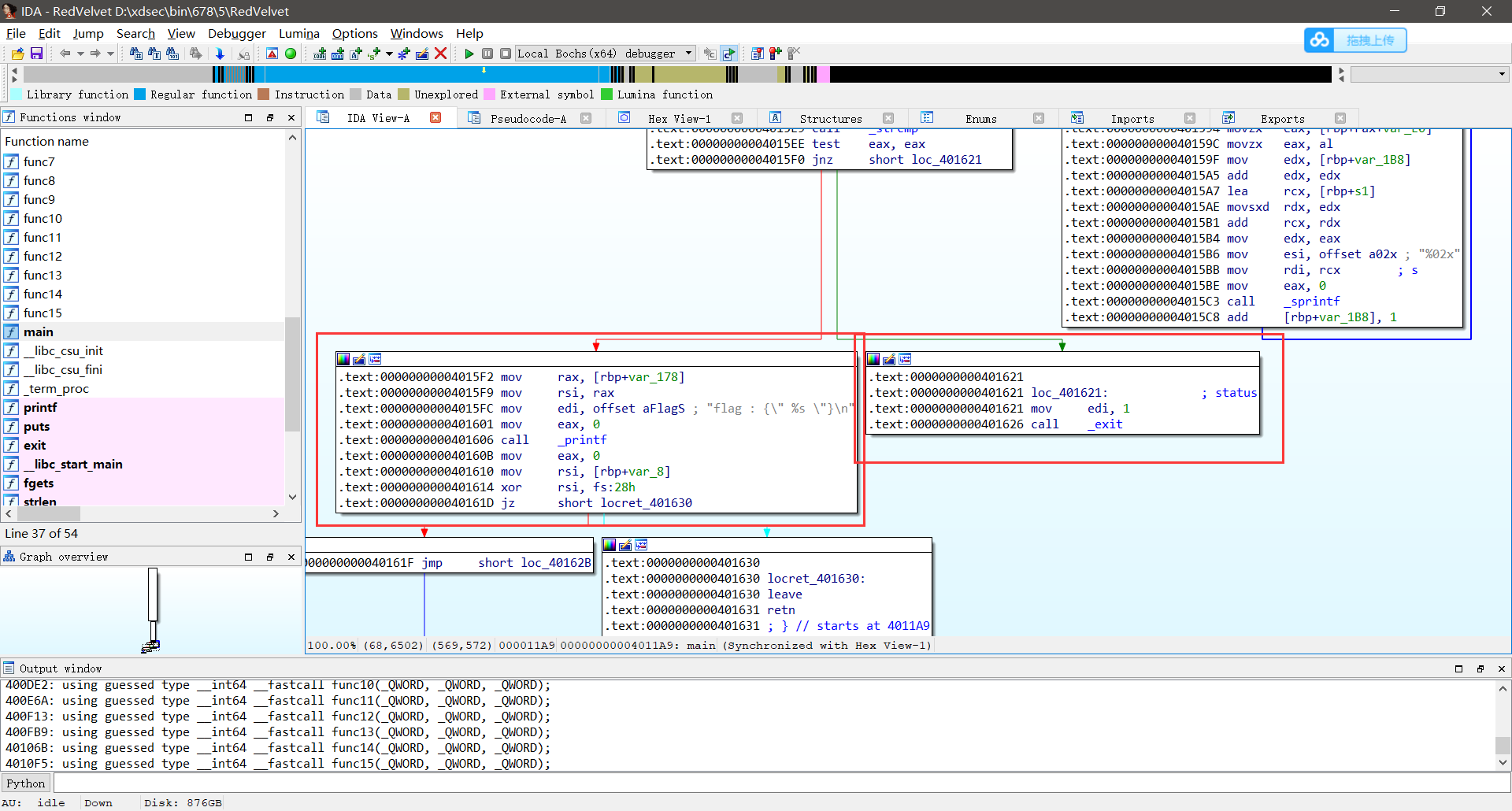This screenshot has width=1512, height=811.
Task: Jump forward with the right arrow
Action: [x=95, y=54]
